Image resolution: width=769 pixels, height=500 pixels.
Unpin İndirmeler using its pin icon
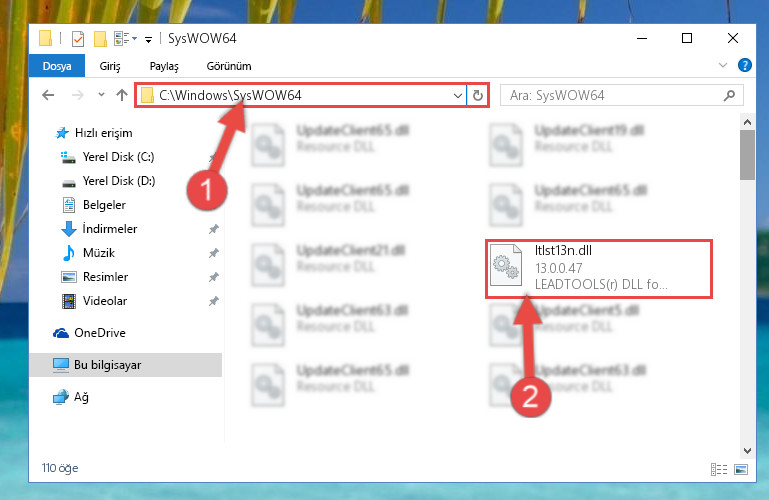tap(213, 229)
